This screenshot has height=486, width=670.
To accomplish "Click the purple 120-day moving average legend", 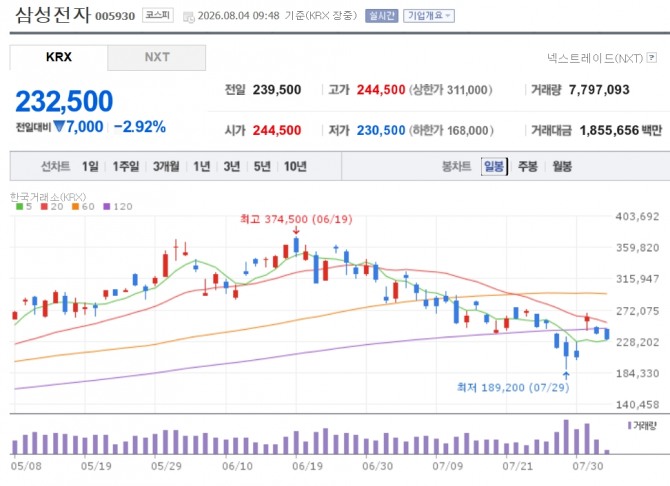I will click(118, 206).
